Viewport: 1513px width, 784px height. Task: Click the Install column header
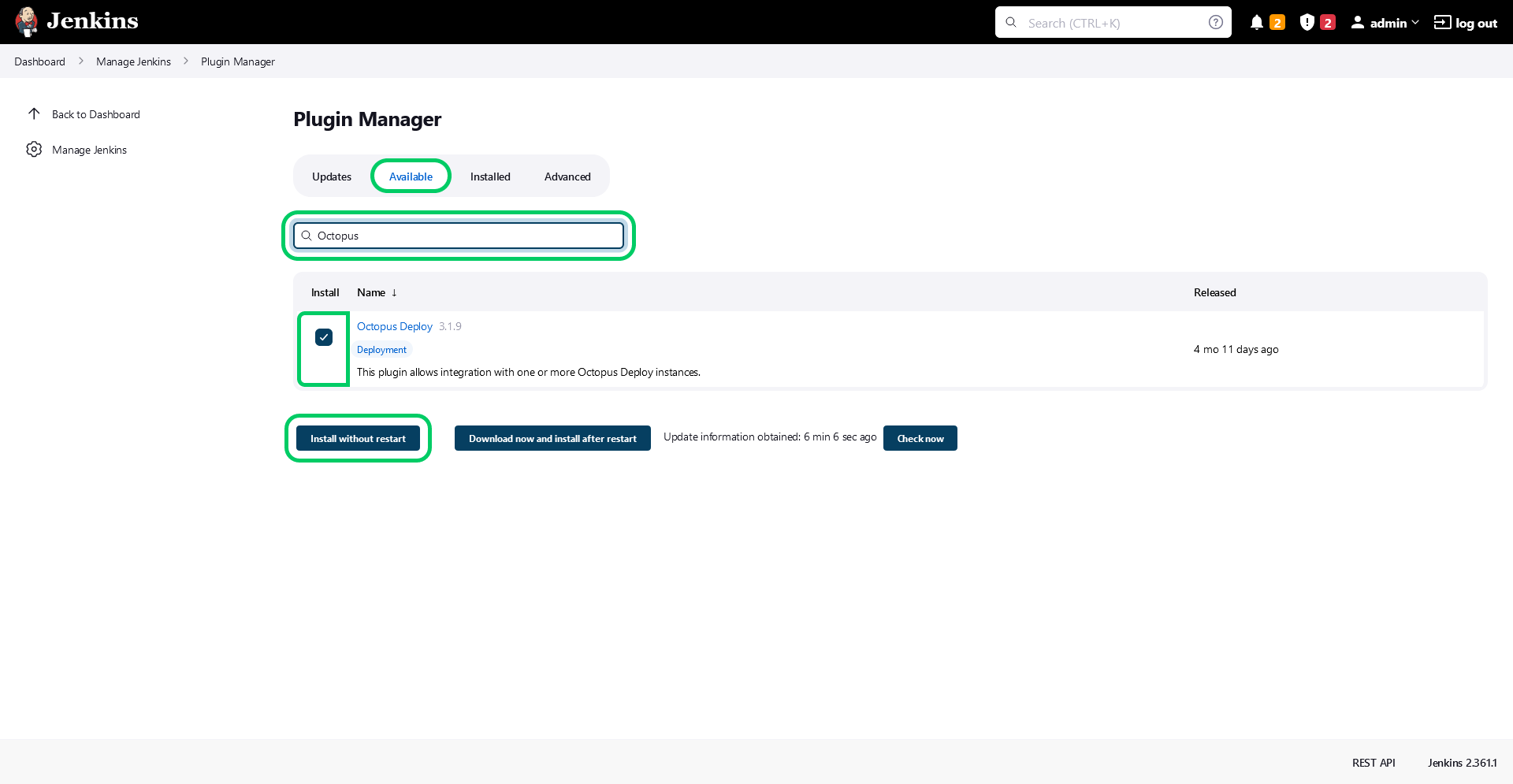[325, 292]
